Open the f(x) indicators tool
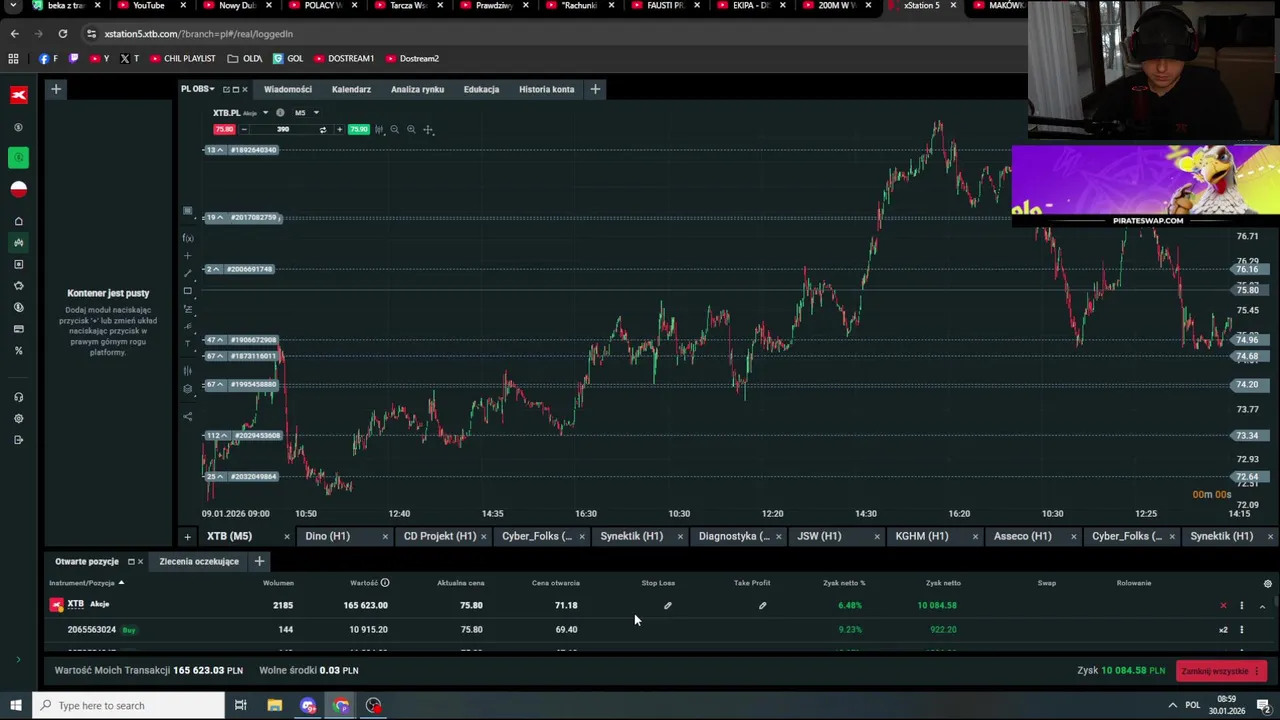The image size is (1280, 720). [188, 238]
